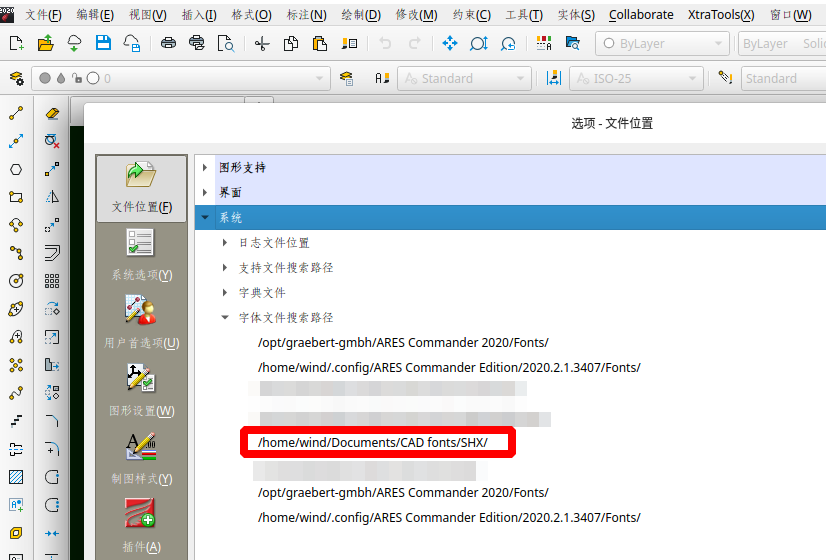
Task: Click the Paste clipboard icon
Action: pos(320,43)
